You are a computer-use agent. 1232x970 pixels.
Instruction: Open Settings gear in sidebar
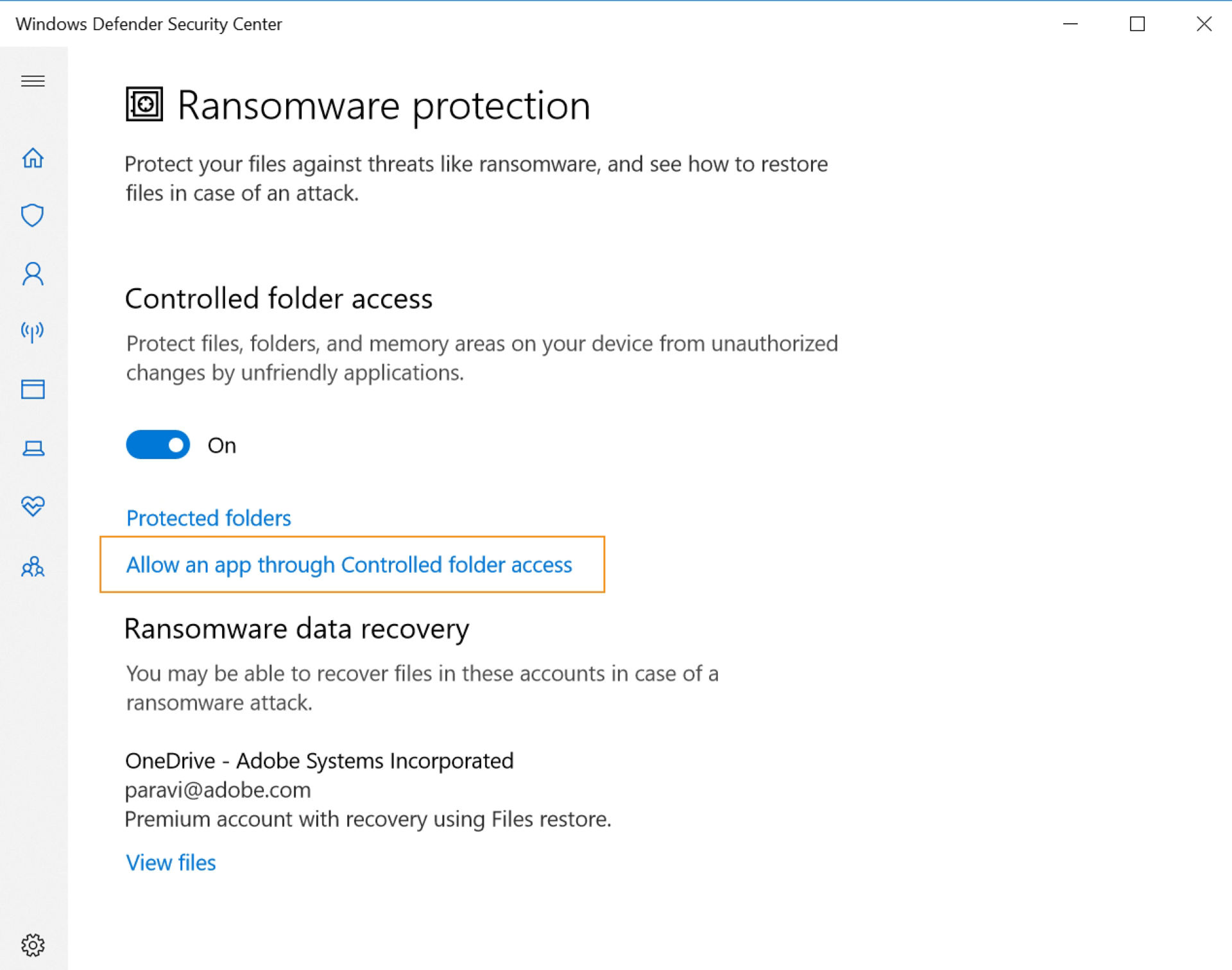(x=33, y=945)
